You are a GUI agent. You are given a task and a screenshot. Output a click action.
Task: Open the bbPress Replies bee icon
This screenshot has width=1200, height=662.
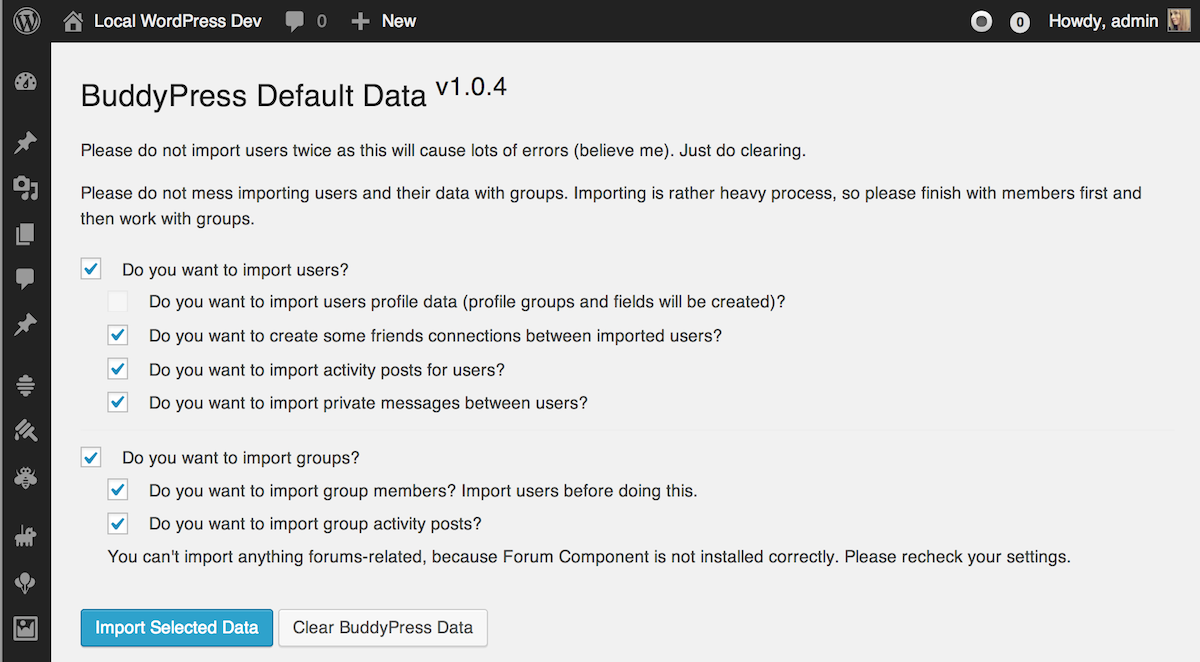[x=26, y=477]
